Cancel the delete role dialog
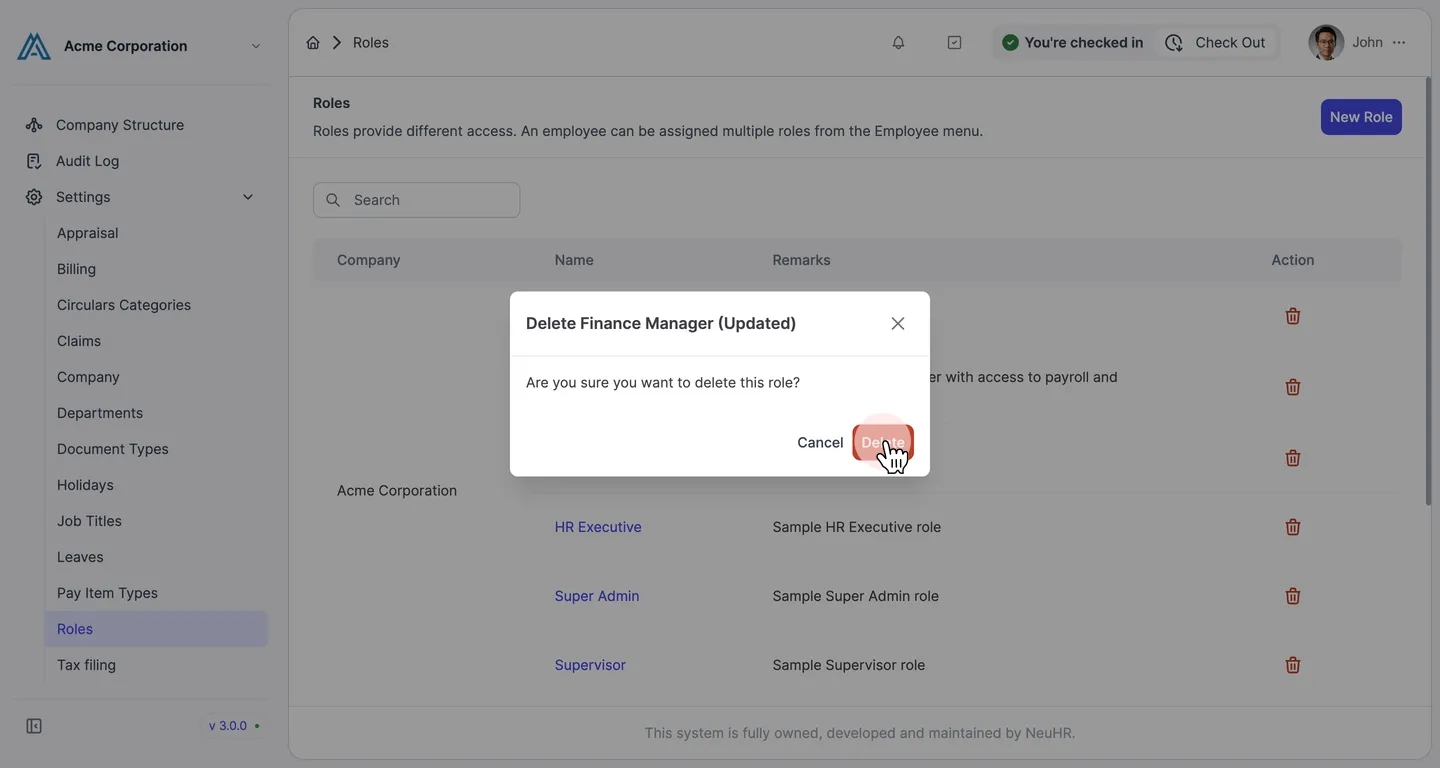 [x=820, y=442]
